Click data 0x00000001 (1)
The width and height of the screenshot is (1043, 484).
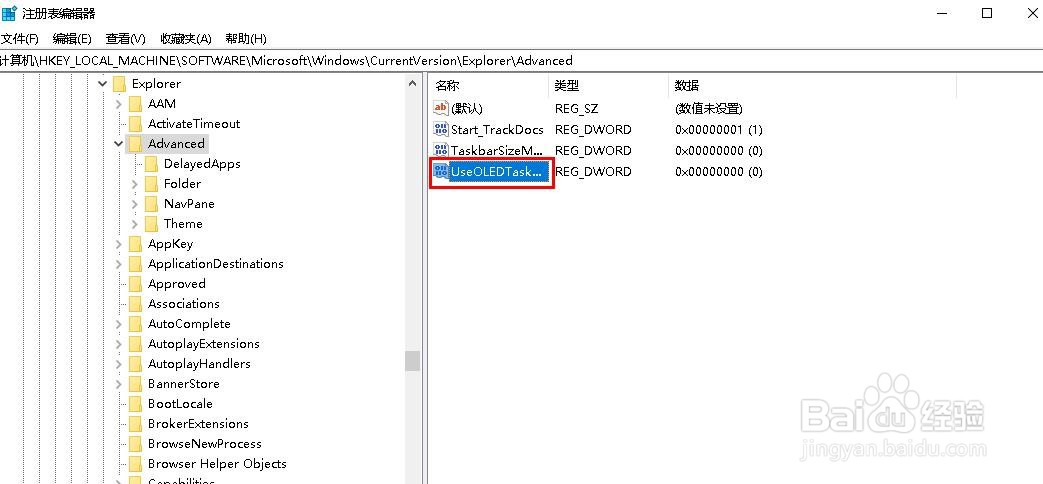(719, 129)
